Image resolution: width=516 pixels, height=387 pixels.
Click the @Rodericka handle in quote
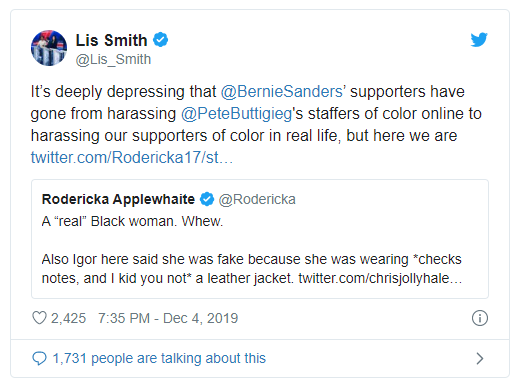click(257, 200)
